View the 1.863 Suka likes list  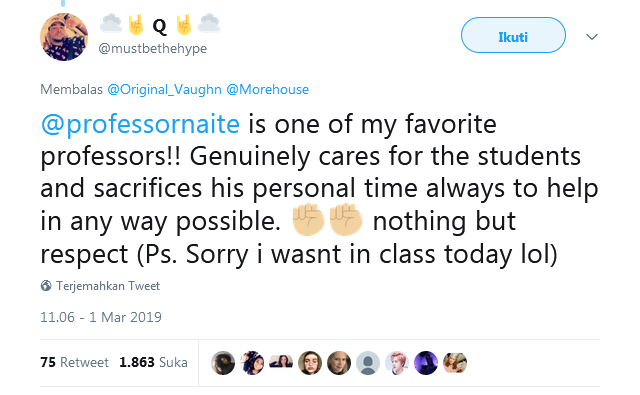pyautogui.click(x=153, y=362)
